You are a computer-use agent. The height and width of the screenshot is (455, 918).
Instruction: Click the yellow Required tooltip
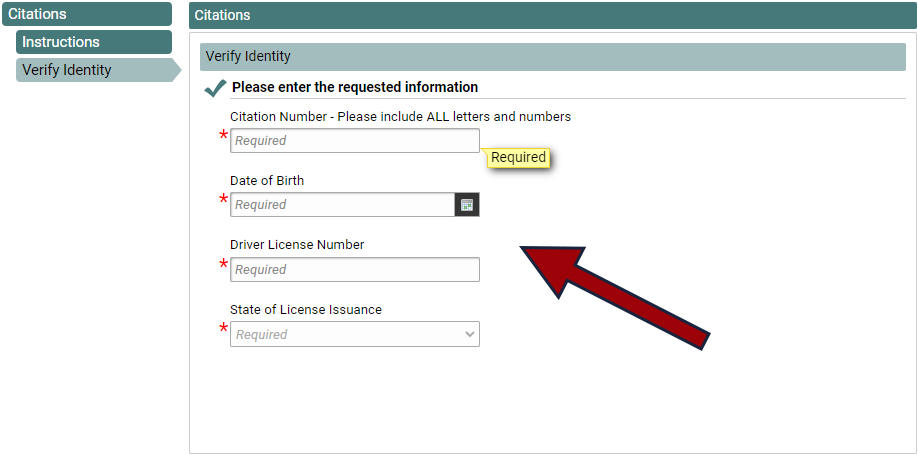[518, 158]
